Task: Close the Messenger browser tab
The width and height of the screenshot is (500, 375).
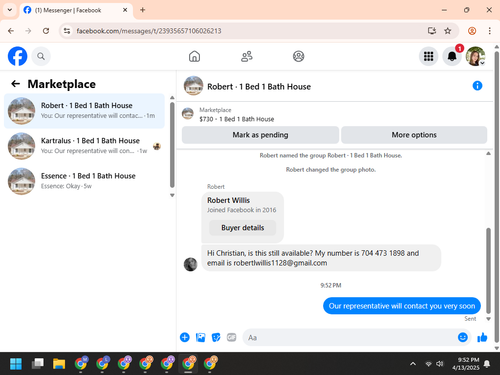Action: click(125, 10)
